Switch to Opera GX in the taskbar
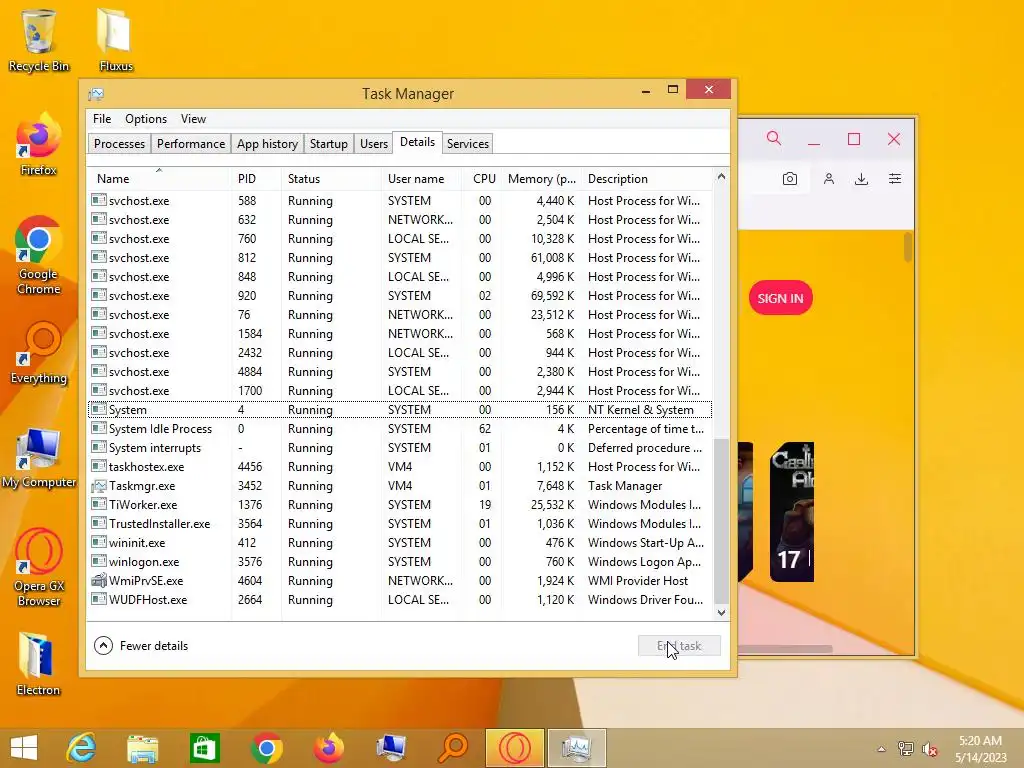Viewport: 1024px width, 768px height. click(x=515, y=748)
